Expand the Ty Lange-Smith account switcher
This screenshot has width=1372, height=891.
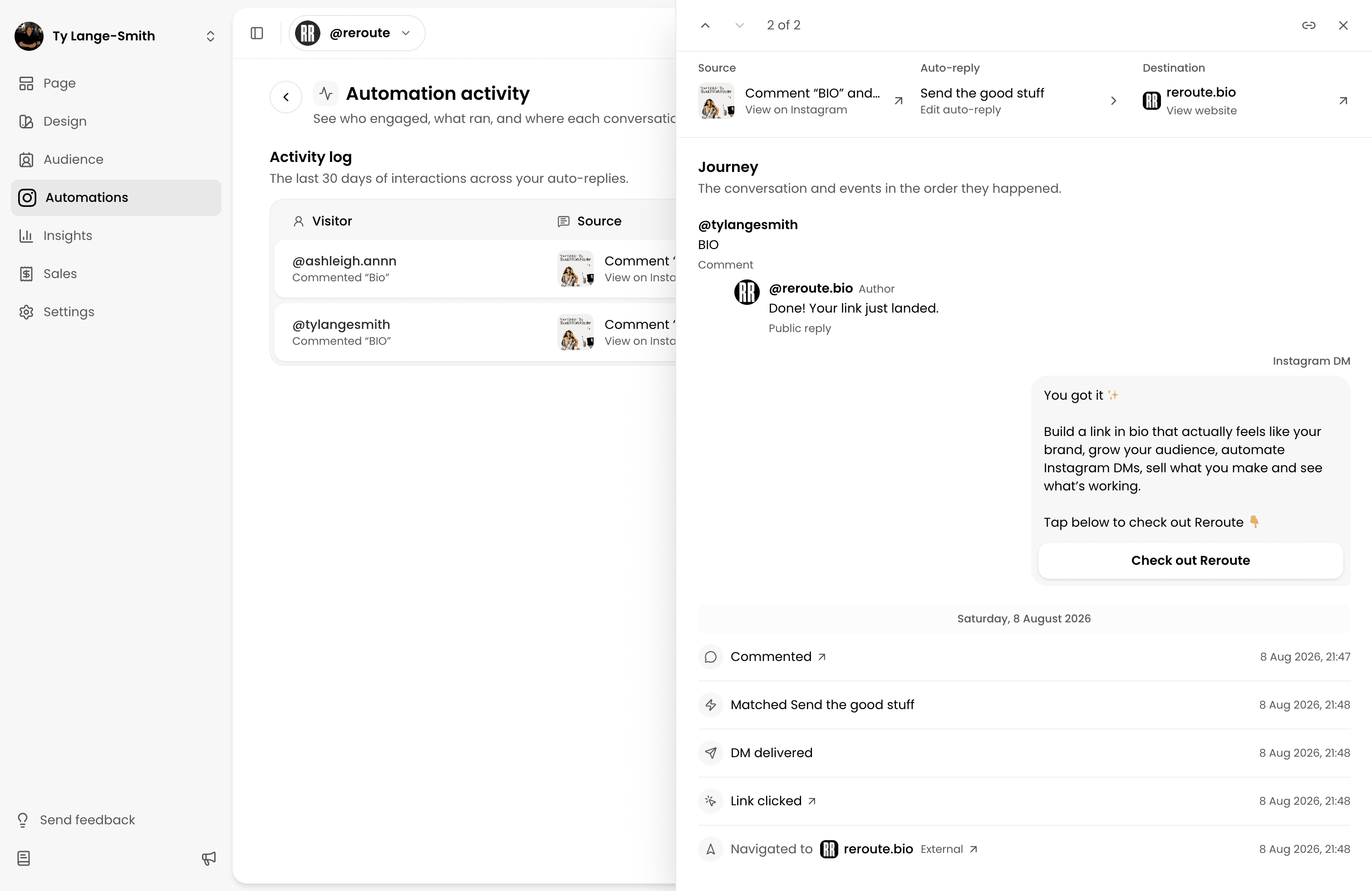[x=211, y=36]
